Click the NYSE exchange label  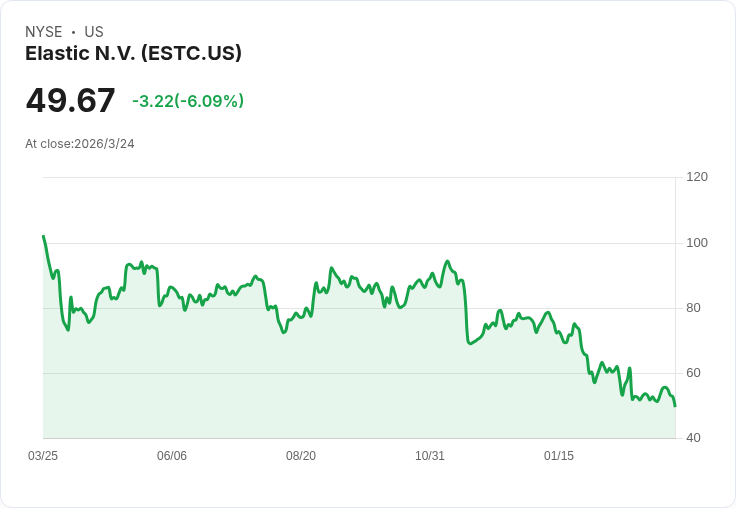44,32
